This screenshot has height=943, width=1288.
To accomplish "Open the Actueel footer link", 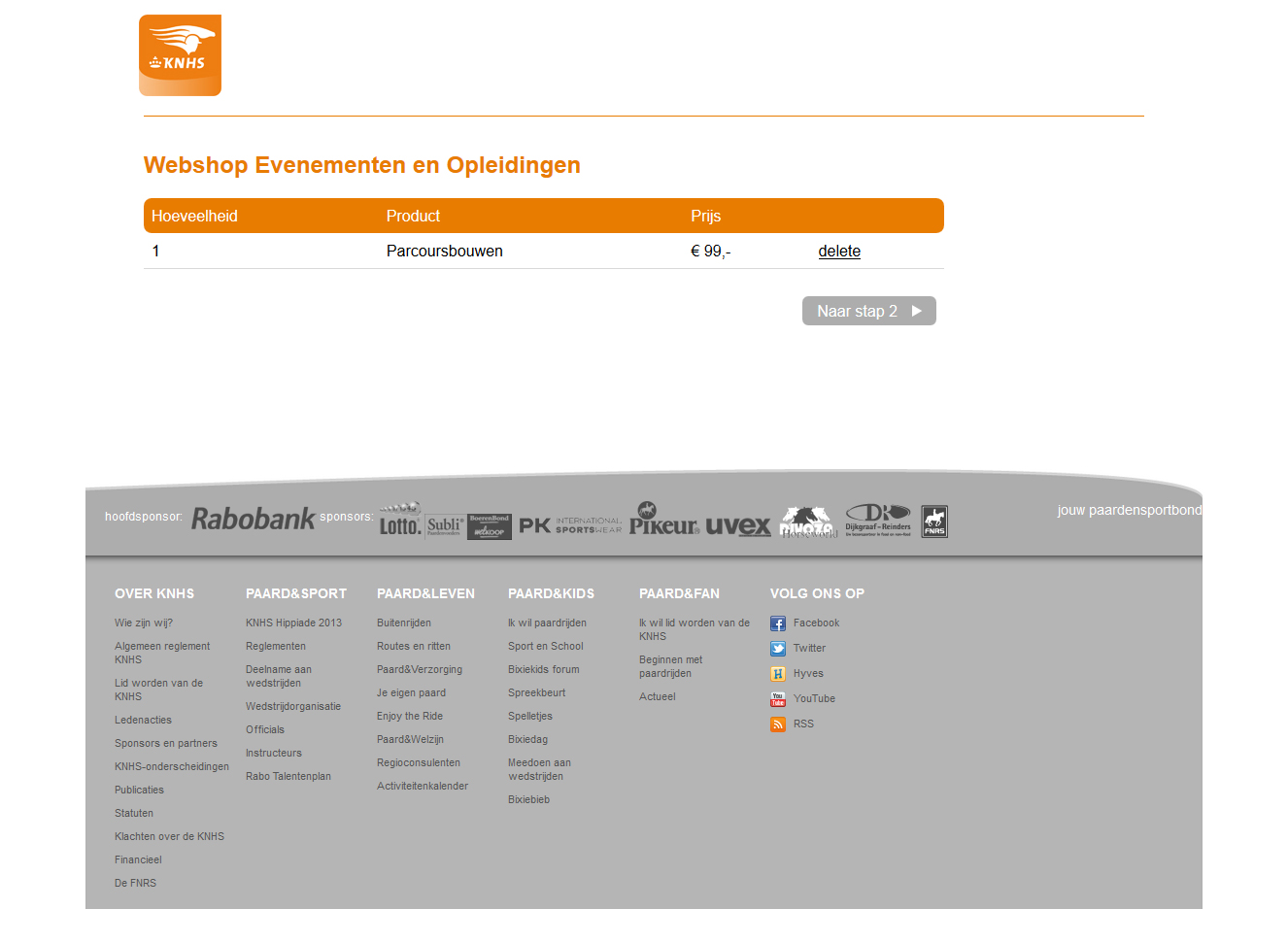I will click(657, 697).
